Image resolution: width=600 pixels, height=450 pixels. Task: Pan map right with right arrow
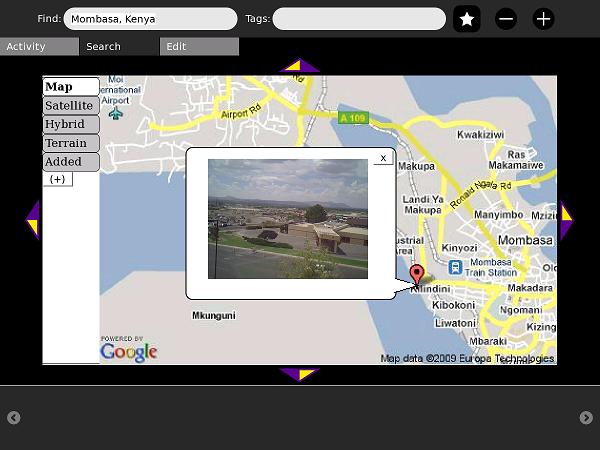566,220
